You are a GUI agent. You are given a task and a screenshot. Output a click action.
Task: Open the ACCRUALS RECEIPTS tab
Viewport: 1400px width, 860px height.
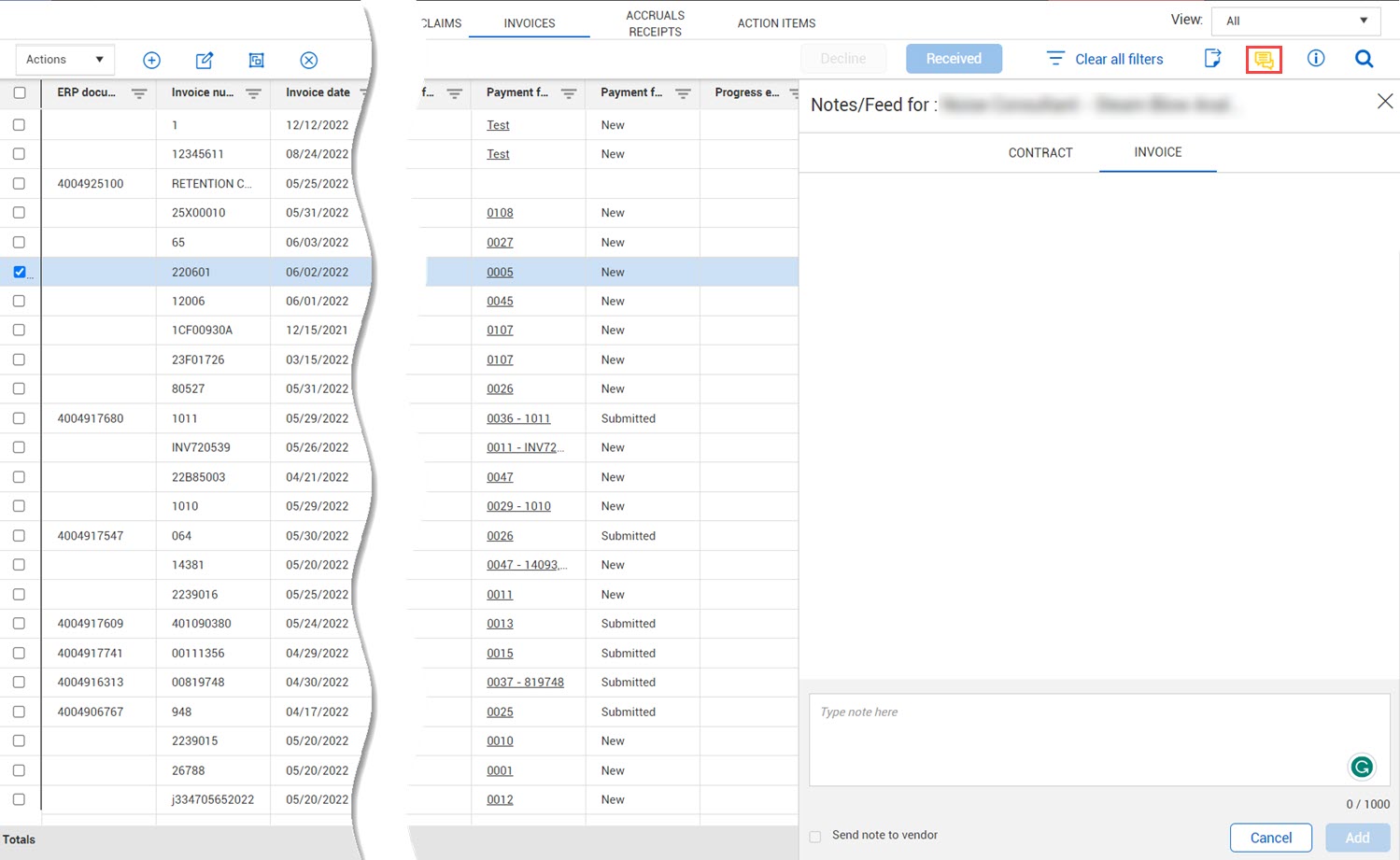(x=655, y=23)
